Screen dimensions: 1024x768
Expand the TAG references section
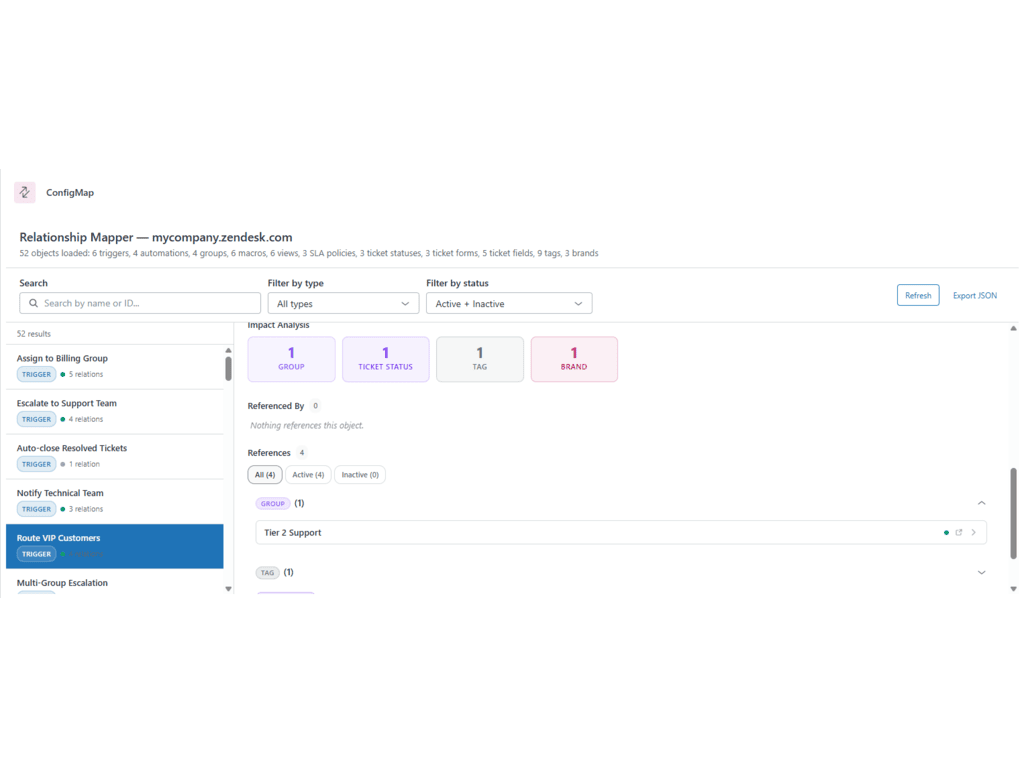981,572
